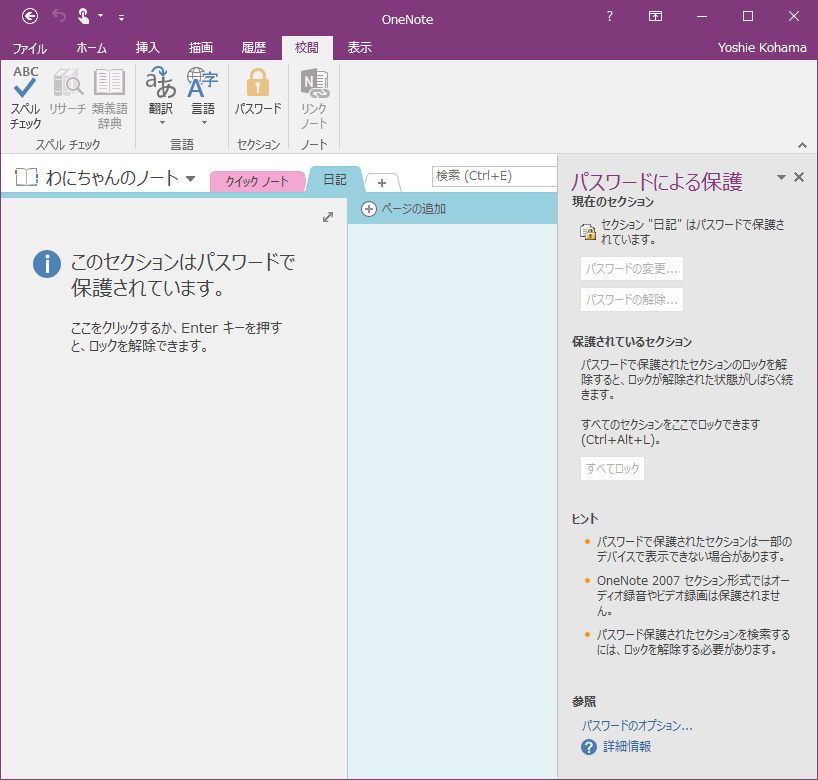Select the クイック ノート section tab
Screen dimensions: 818x780
pyautogui.click(x=257, y=181)
